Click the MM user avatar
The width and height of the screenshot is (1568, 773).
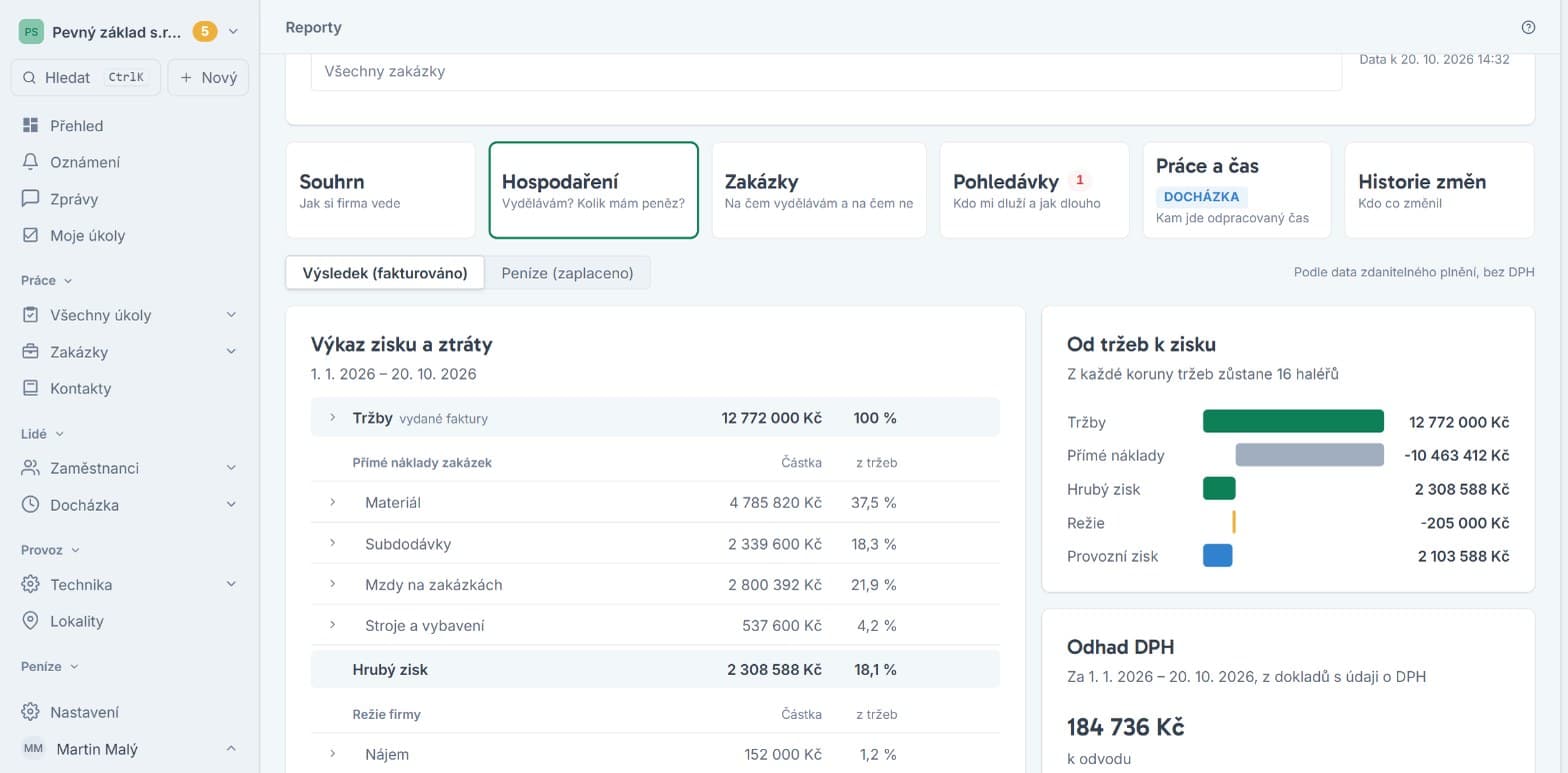[33, 749]
